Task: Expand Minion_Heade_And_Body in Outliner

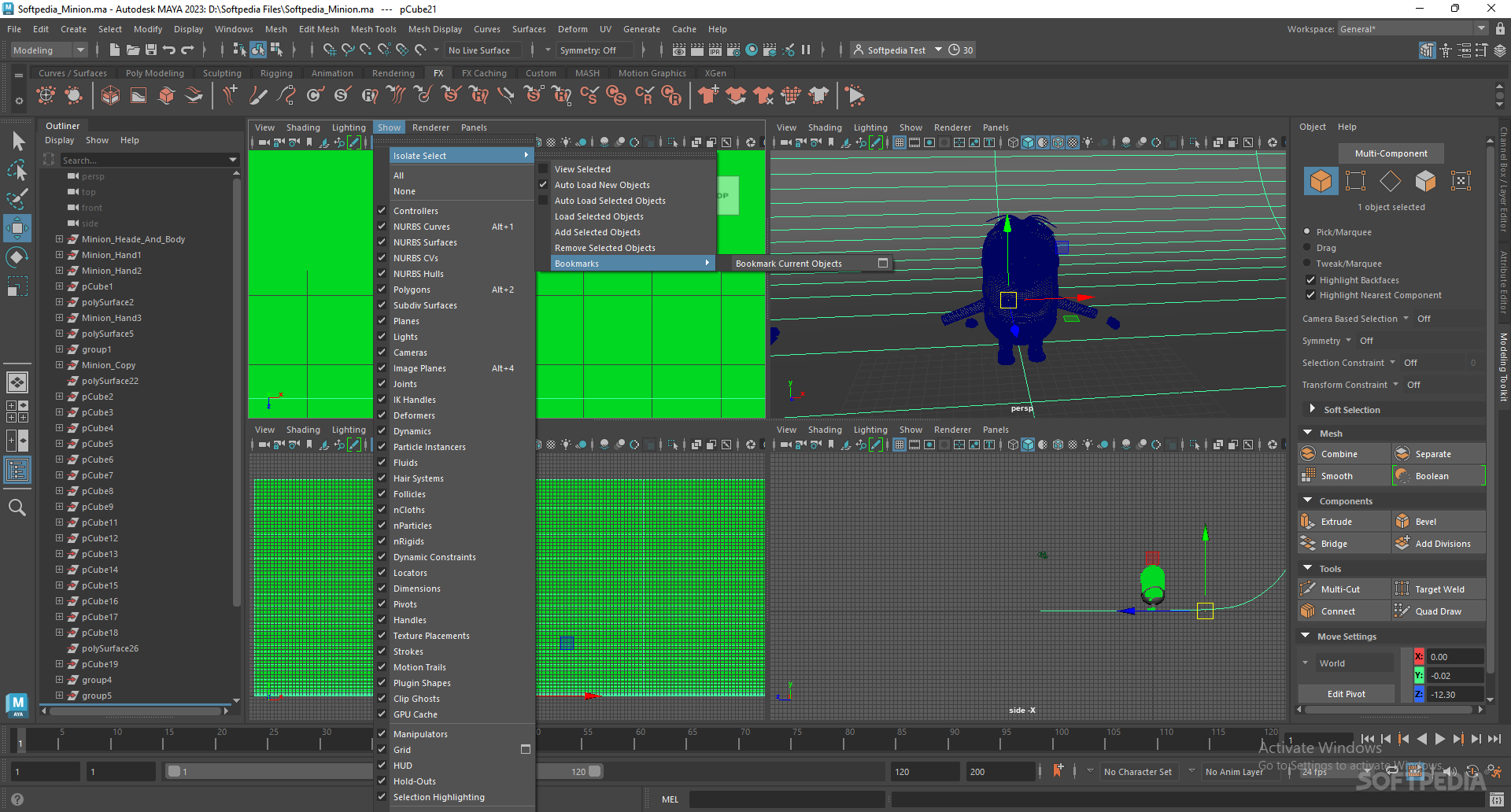Action: click(x=59, y=239)
